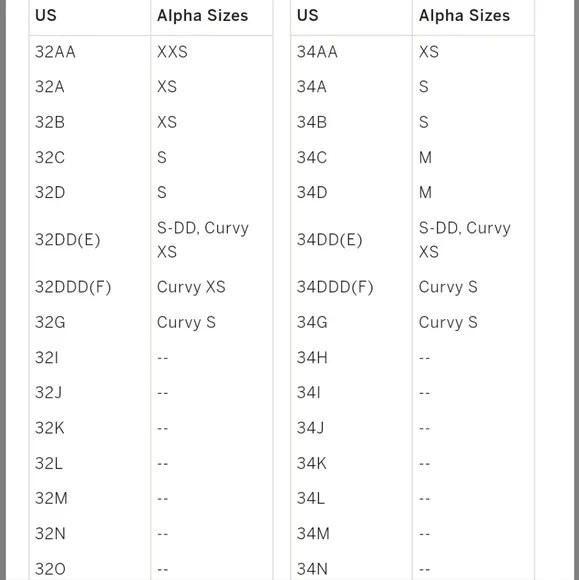
Task: Click the left table US header
Action: [46, 16]
